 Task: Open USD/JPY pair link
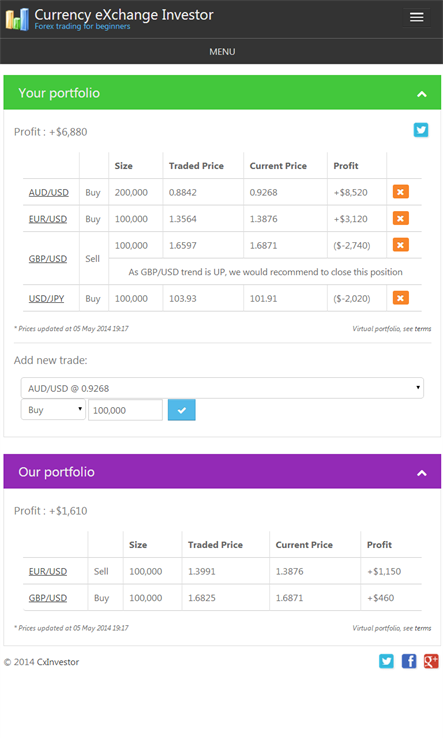point(46,298)
